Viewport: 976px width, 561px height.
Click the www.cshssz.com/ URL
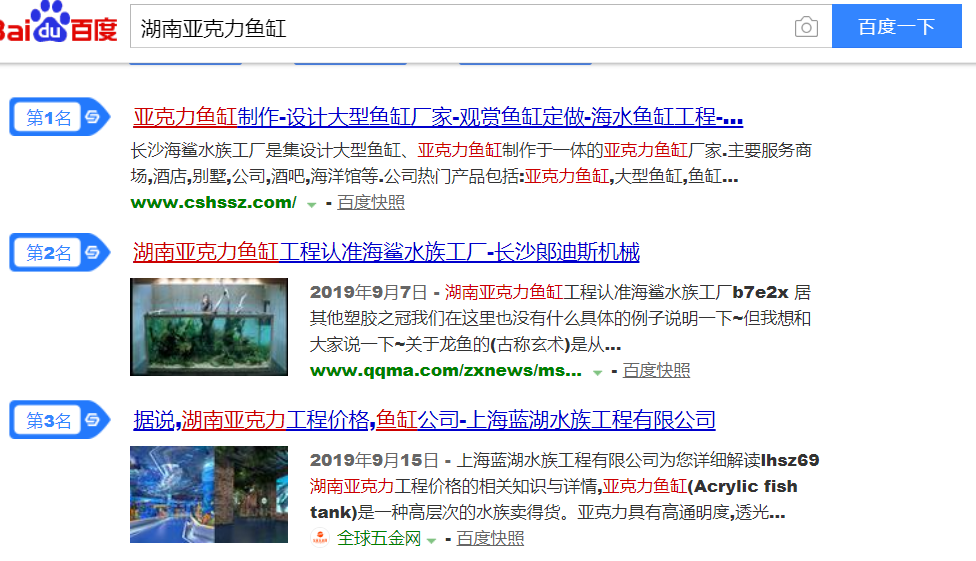[x=214, y=202]
